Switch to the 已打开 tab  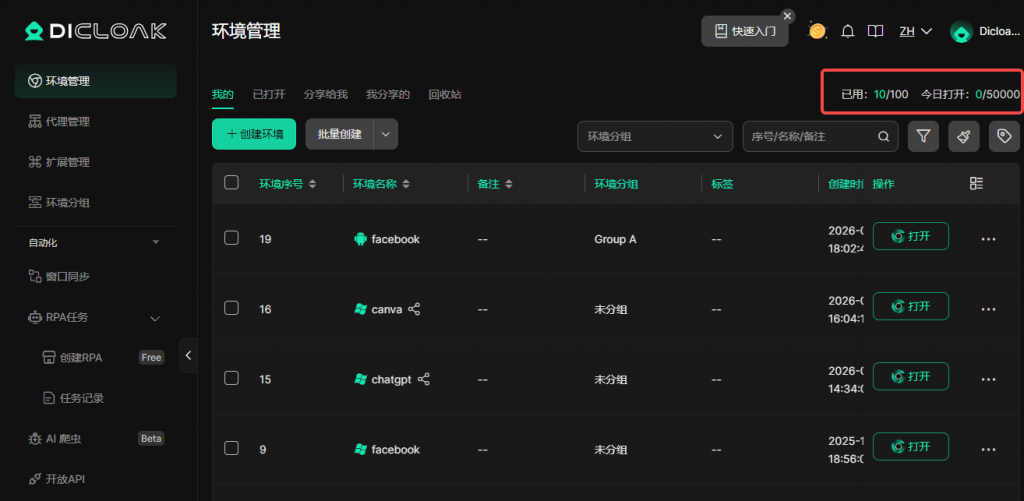click(x=268, y=94)
